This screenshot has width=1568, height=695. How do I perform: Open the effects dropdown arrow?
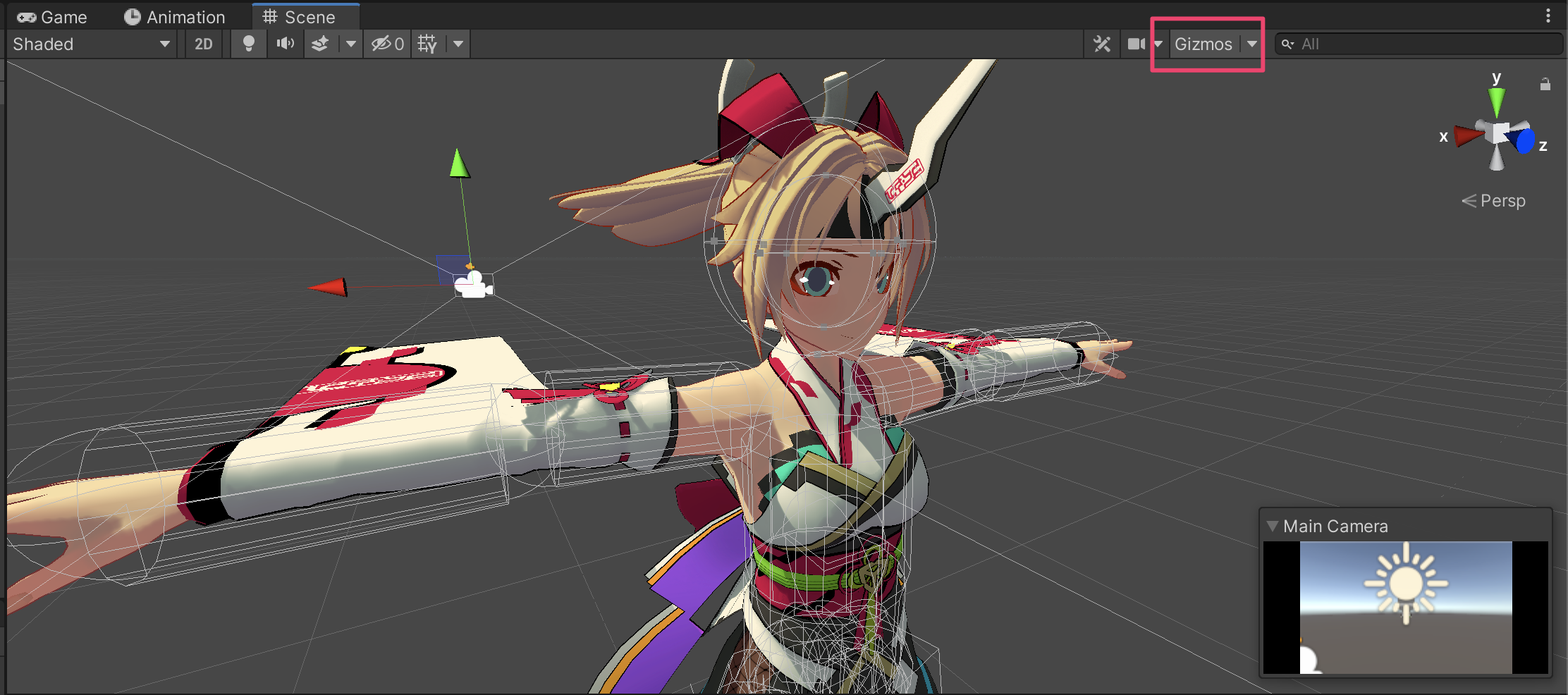click(350, 44)
